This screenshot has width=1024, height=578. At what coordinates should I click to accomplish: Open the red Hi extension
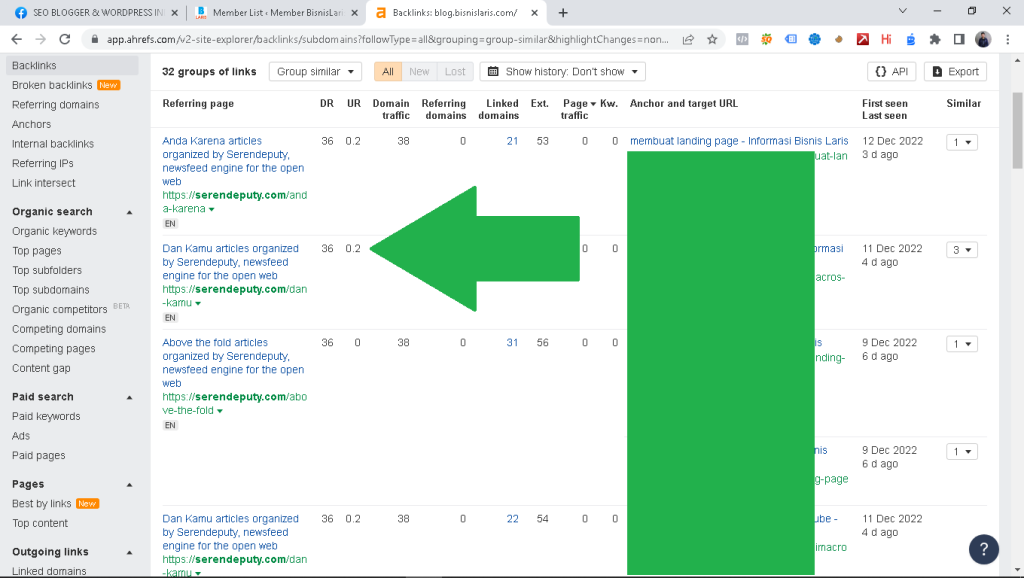pyautogui.click(x=886, y=39)
